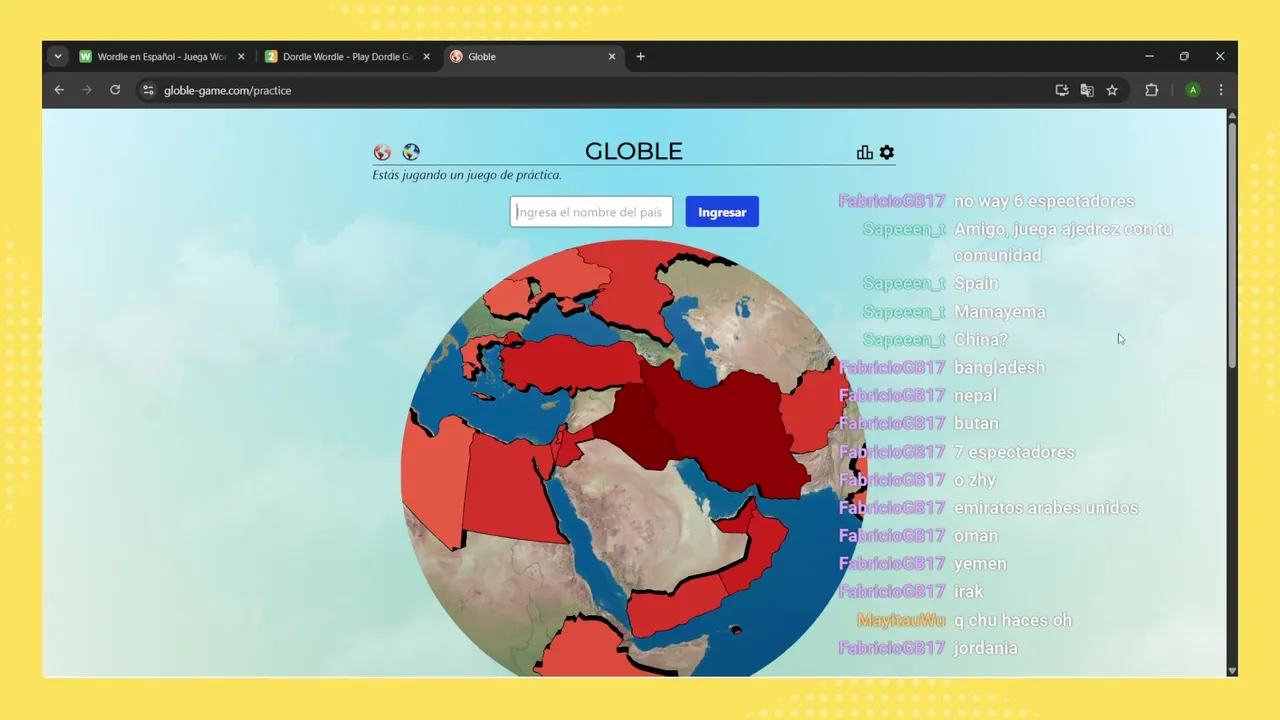
Task: Click chat message 'emiratos arabes unidos'
Action: (1046, 508)
